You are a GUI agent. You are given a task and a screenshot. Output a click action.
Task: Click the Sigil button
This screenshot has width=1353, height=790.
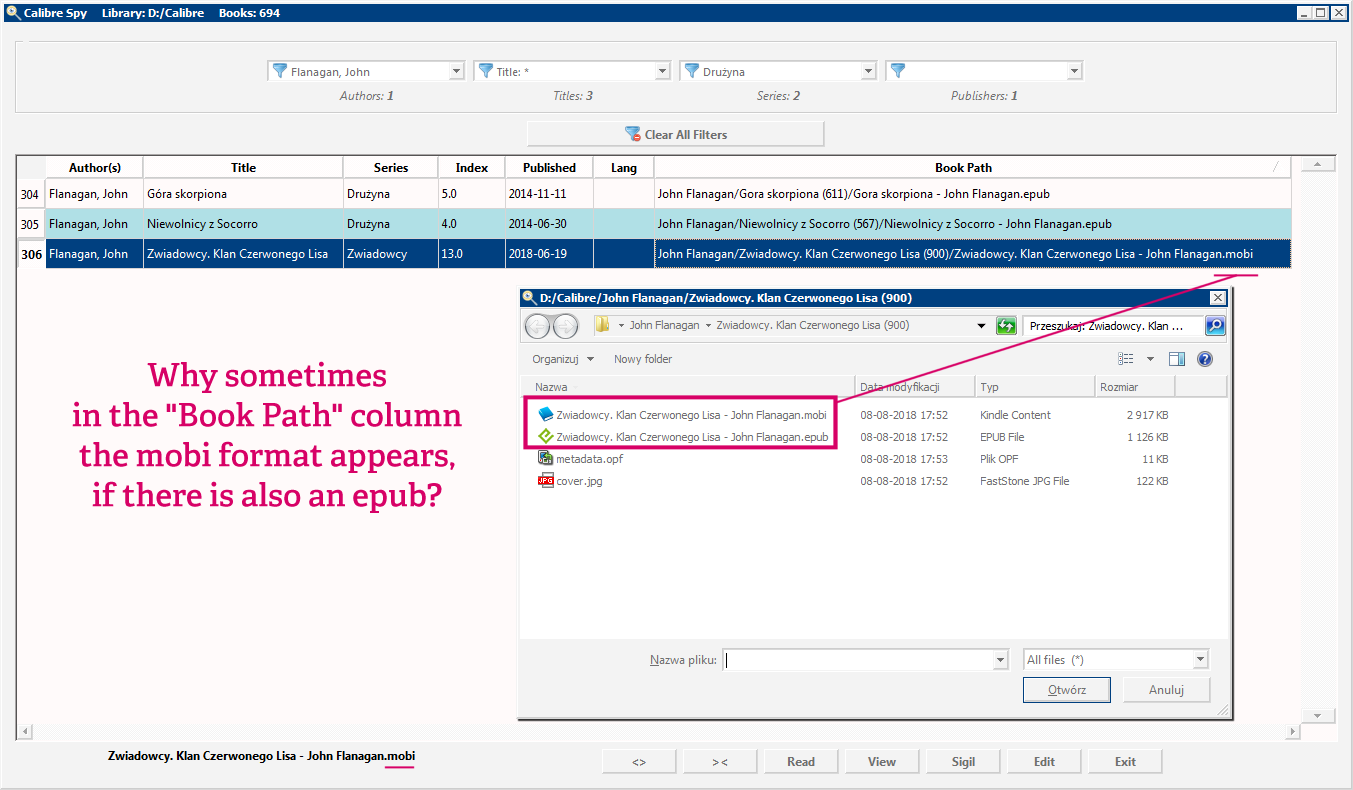tap(963, 761)
